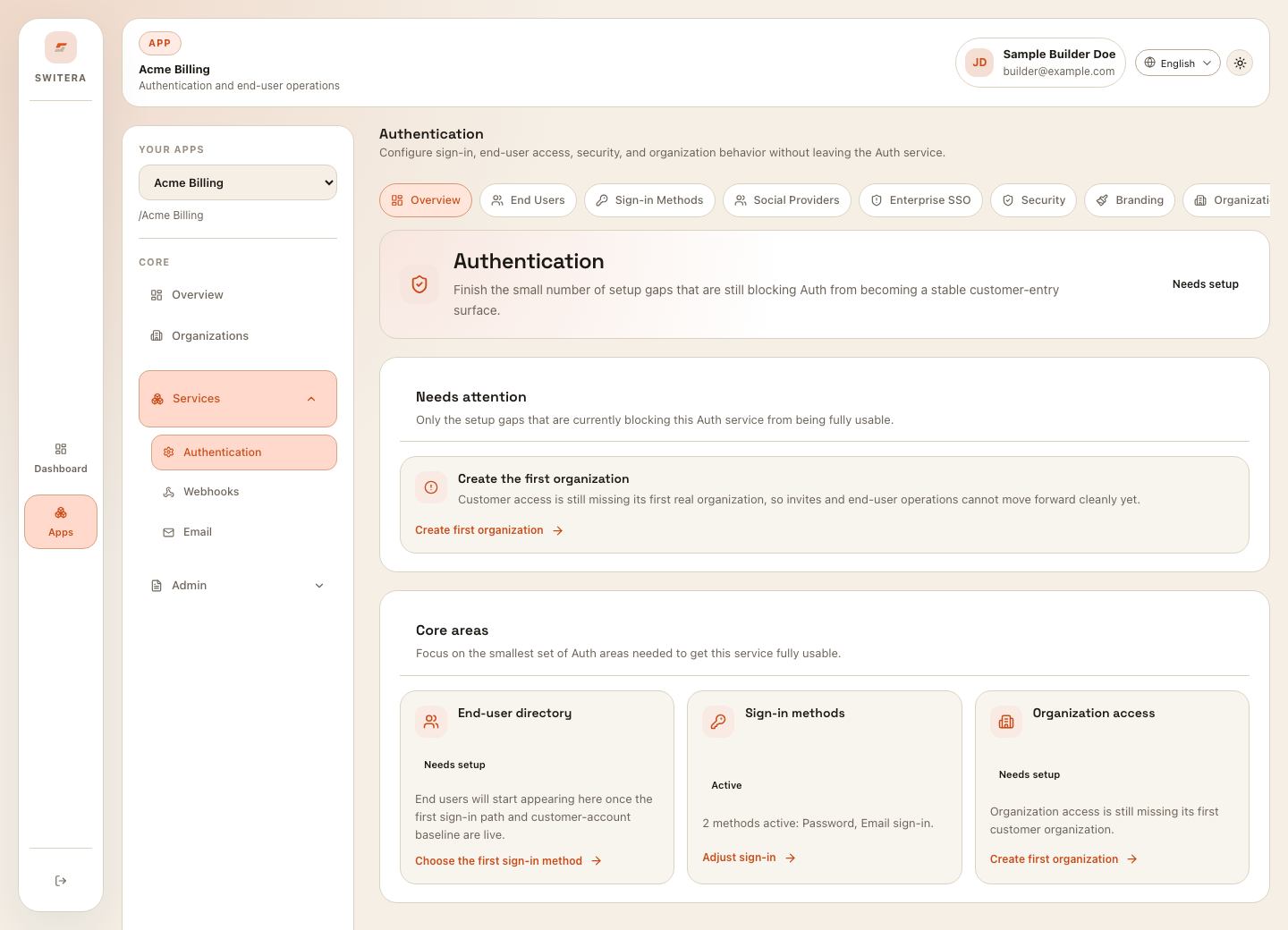
Task: Click the JD user avatar
Action: [979, 63]
